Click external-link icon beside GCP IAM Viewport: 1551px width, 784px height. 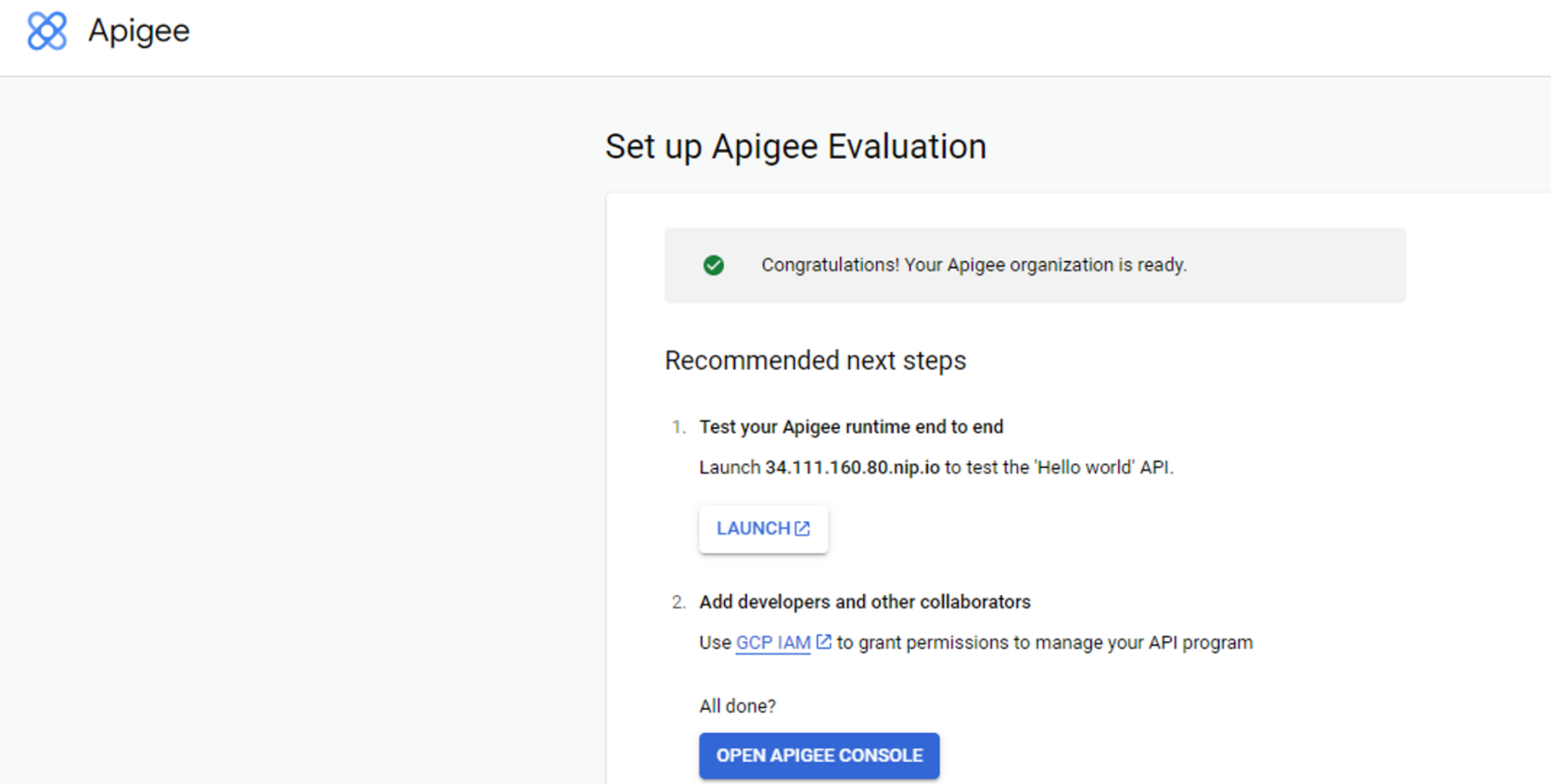click(x=823, y=641)
